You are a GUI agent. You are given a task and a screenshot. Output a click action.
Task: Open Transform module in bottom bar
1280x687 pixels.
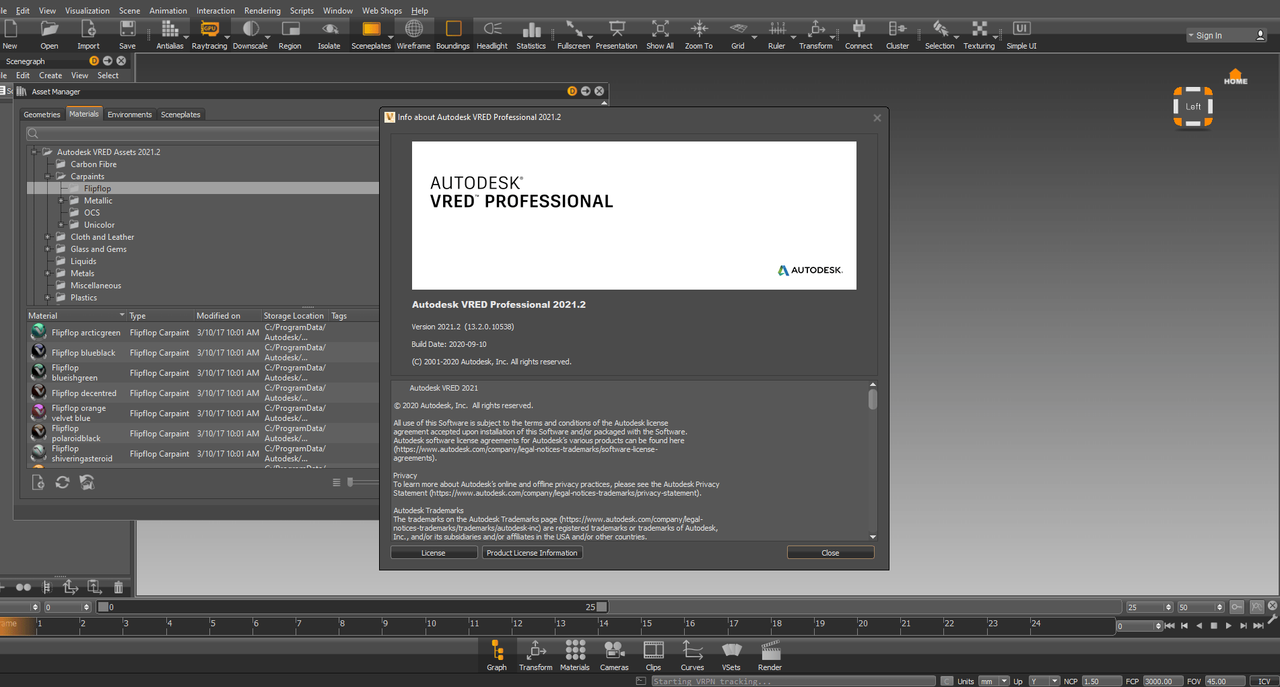[536, 656]
